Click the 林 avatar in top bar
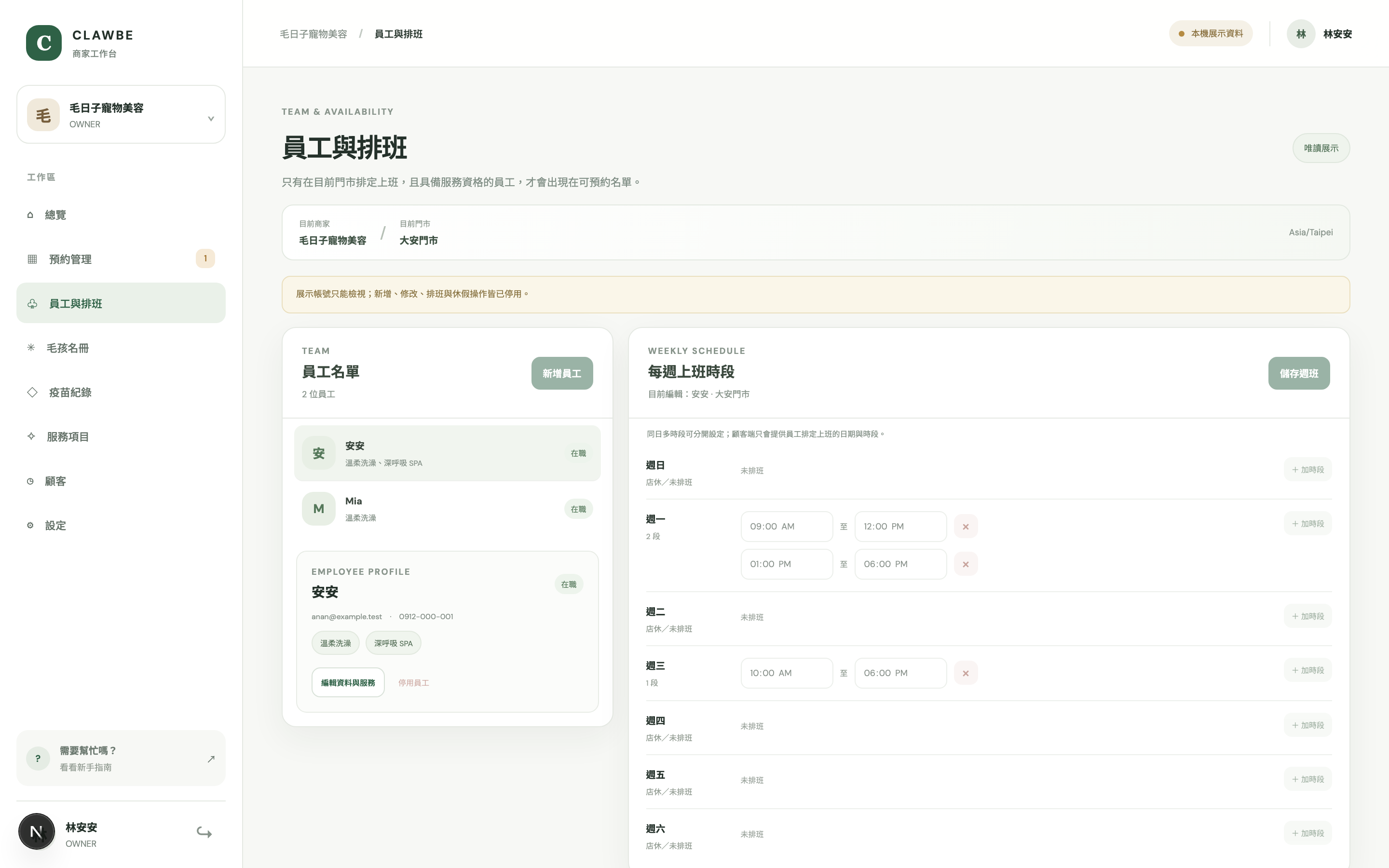Screen dimensions: 1389x868 (x=1301, y=34)
